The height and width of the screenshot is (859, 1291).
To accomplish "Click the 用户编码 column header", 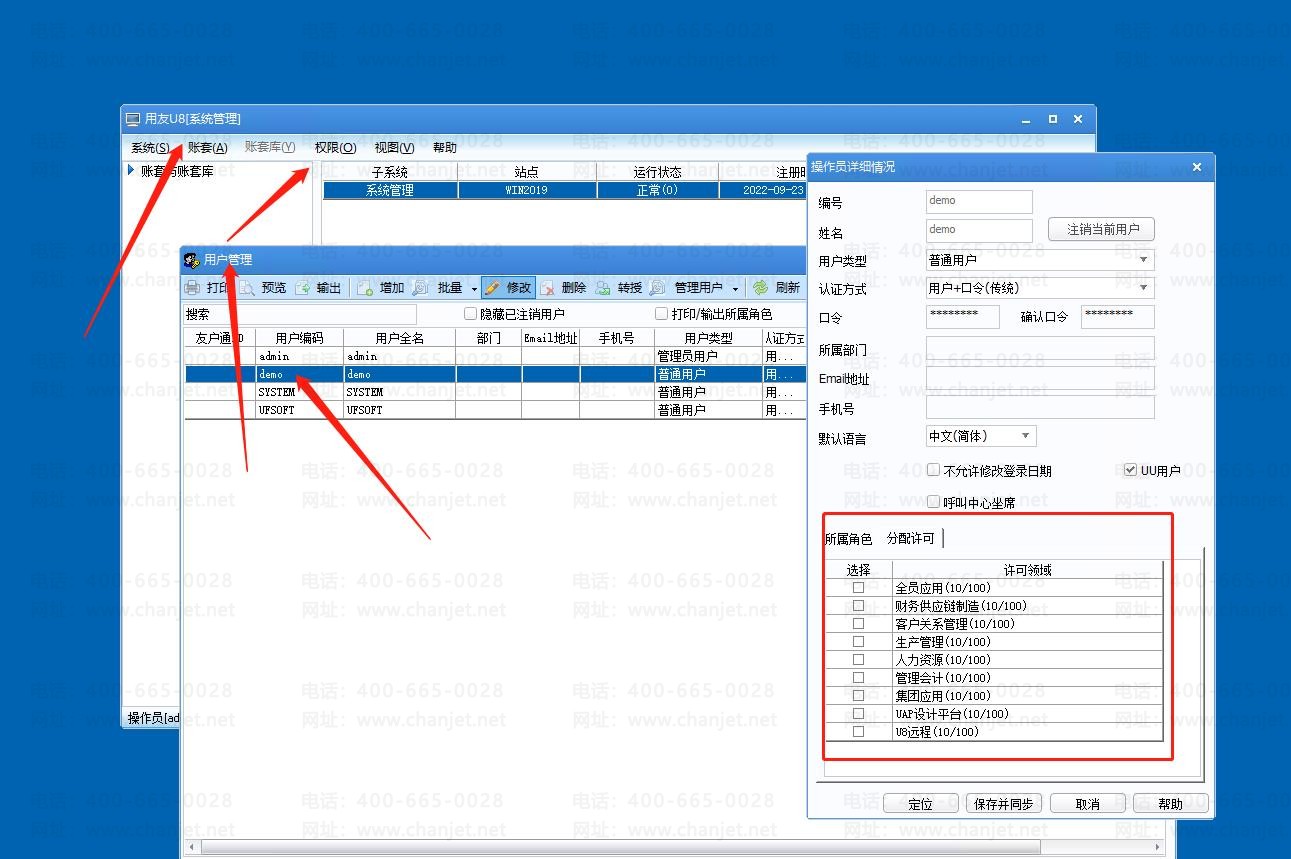I will coord(300,338).
